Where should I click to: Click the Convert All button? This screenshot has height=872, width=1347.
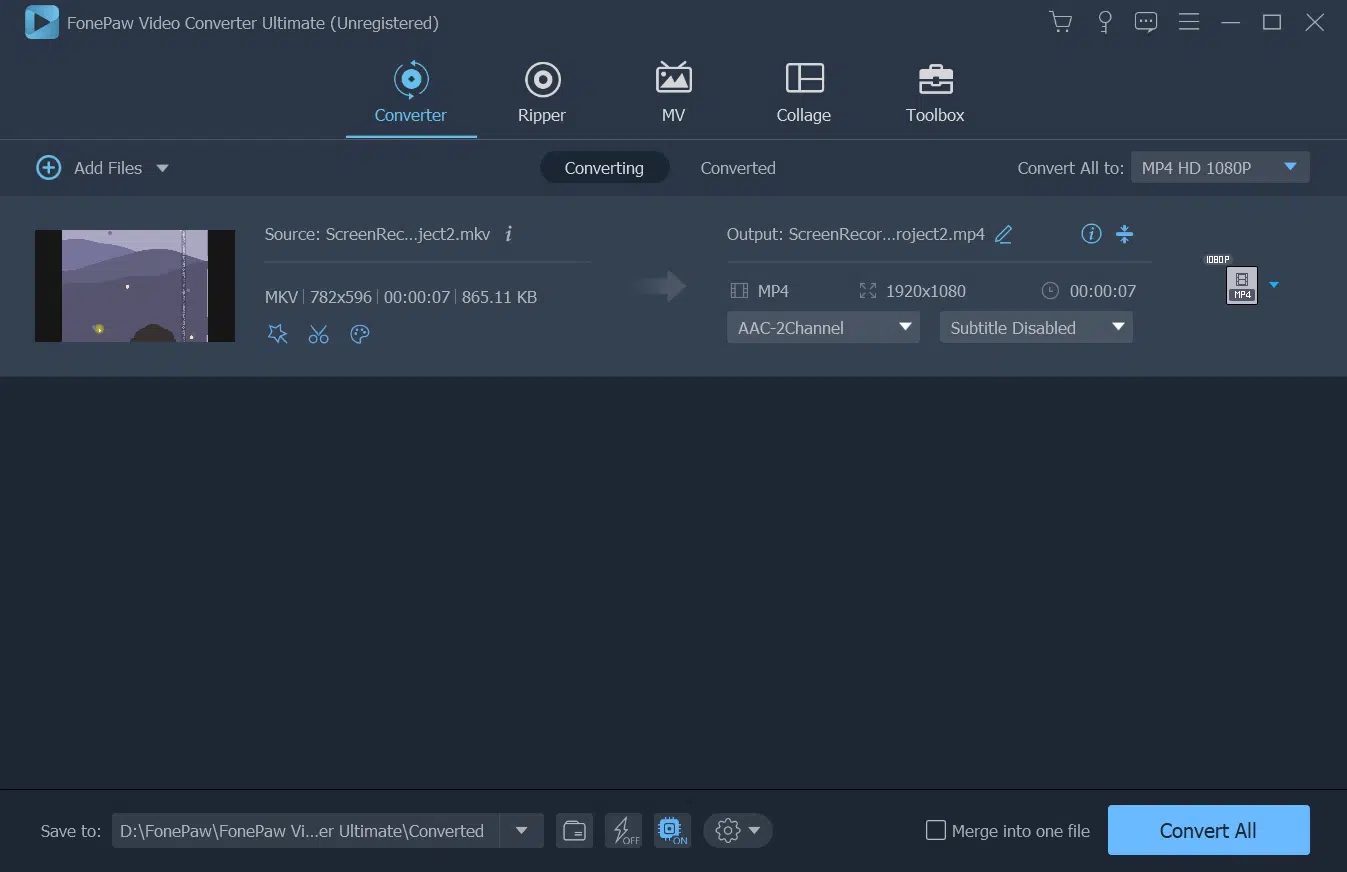[x=1208, y=830]
